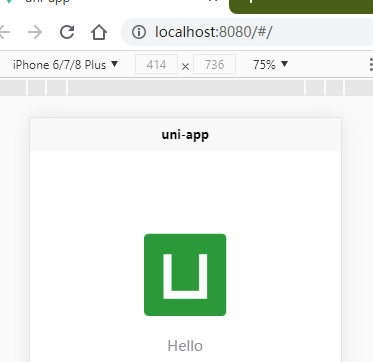Click the localhost:8080/#/ address bar
Image resolution: width=373 pixels, height=362 pixels.
tap(247, 32)
